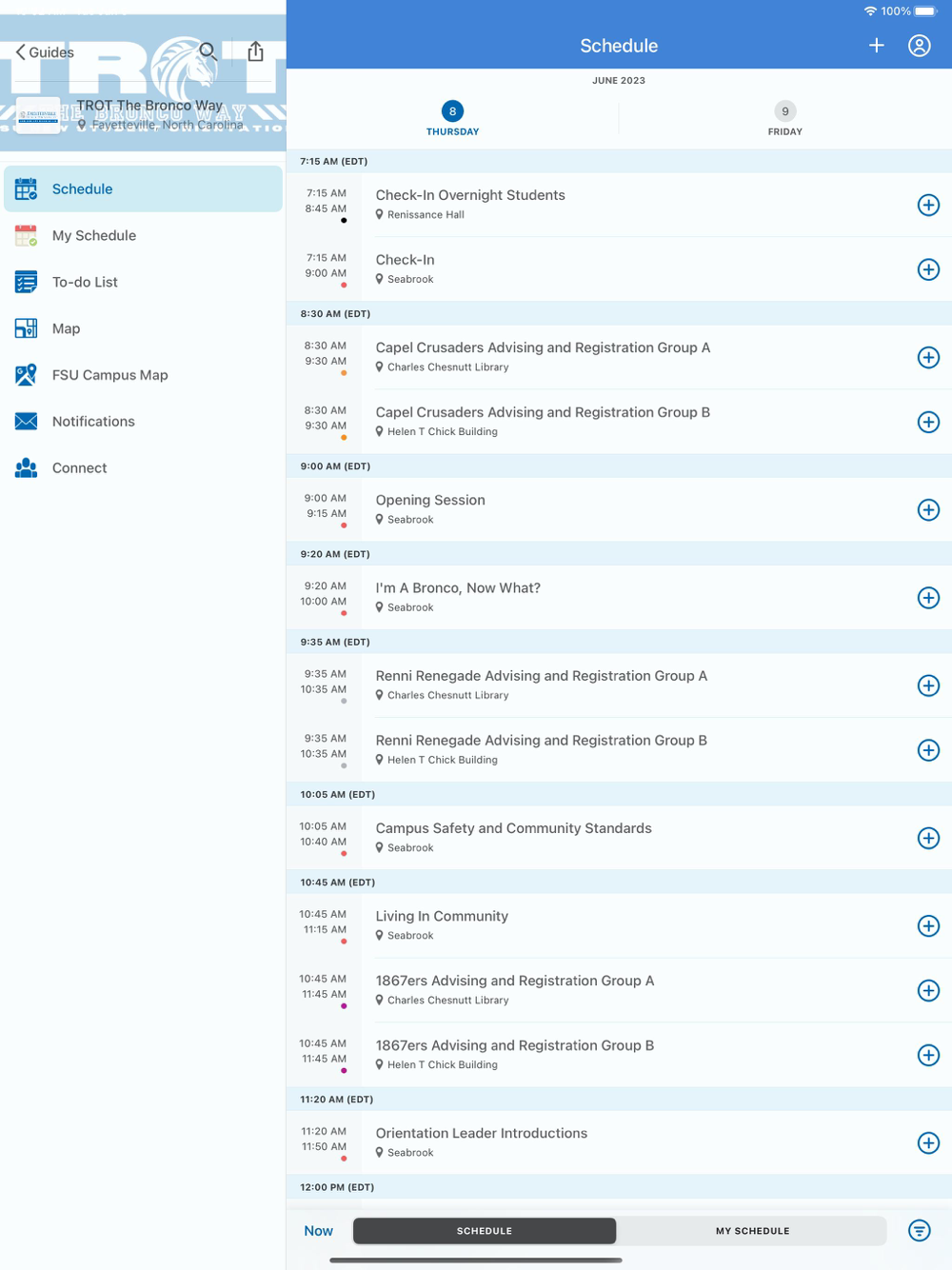952x1270 pixels.
Task: Open 1867ers Advising Group A details
Action: [x=619, y=990]
